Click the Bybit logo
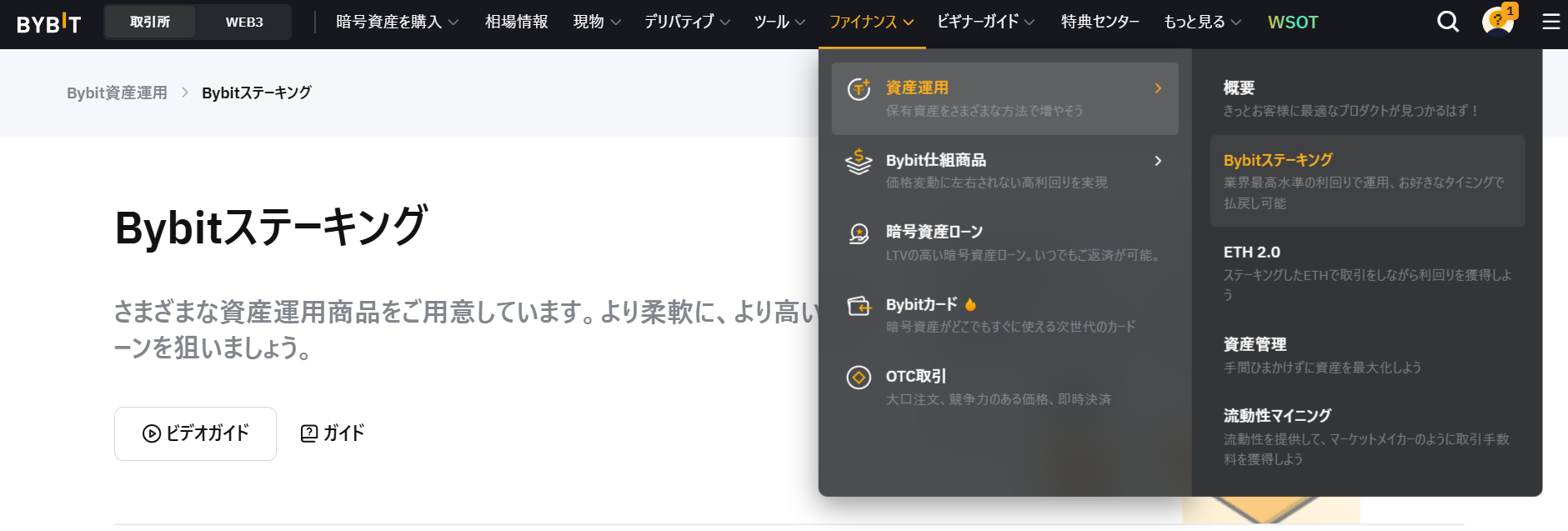Viewport: 1568px width, 531px height. [x=48, y=23]
